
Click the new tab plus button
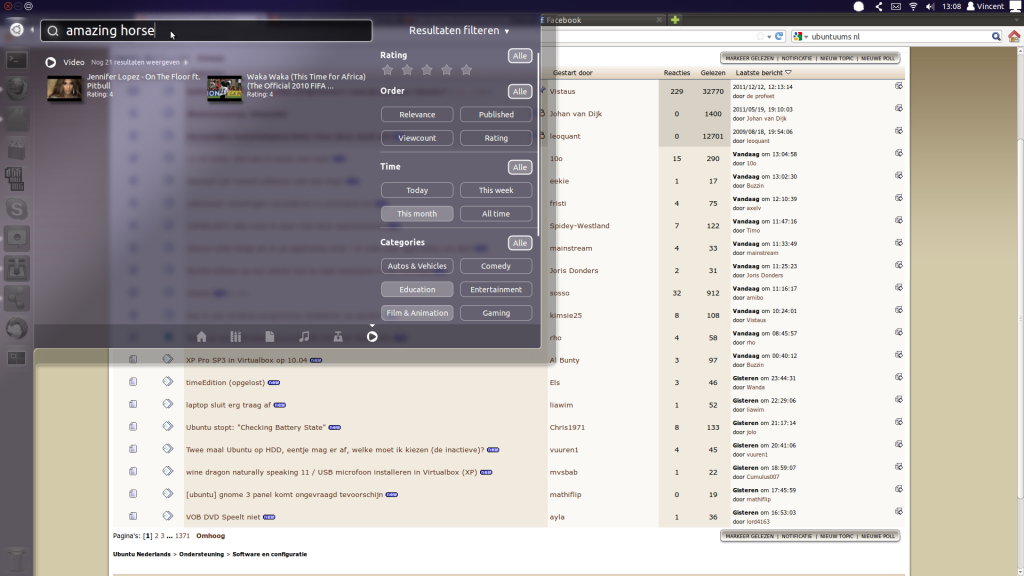click(676, 20)
